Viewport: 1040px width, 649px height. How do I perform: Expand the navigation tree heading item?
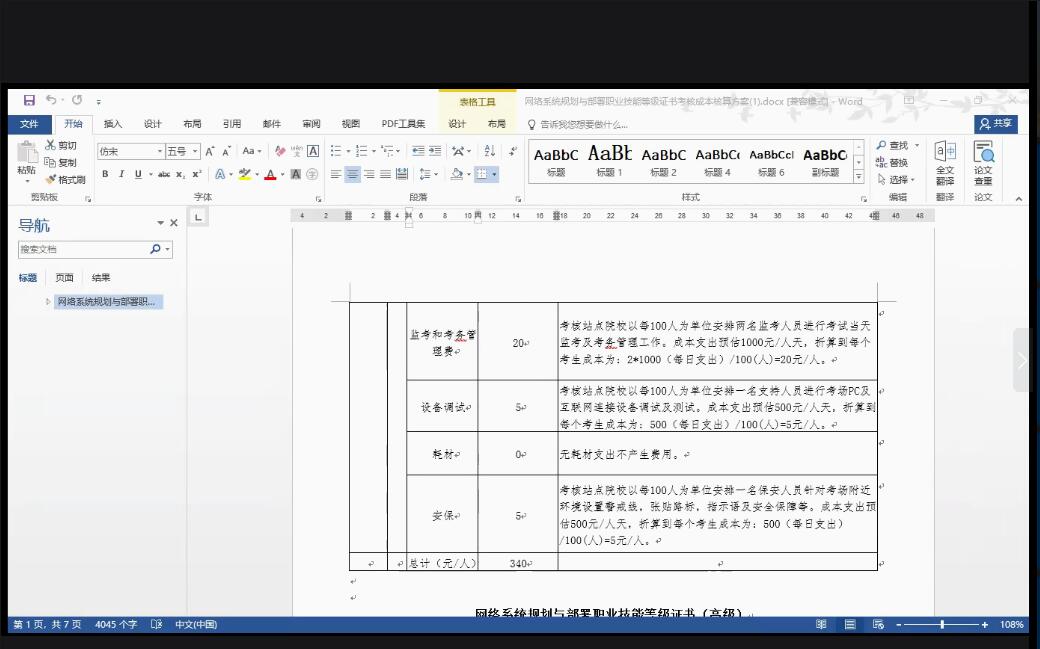tap(48, 302)
